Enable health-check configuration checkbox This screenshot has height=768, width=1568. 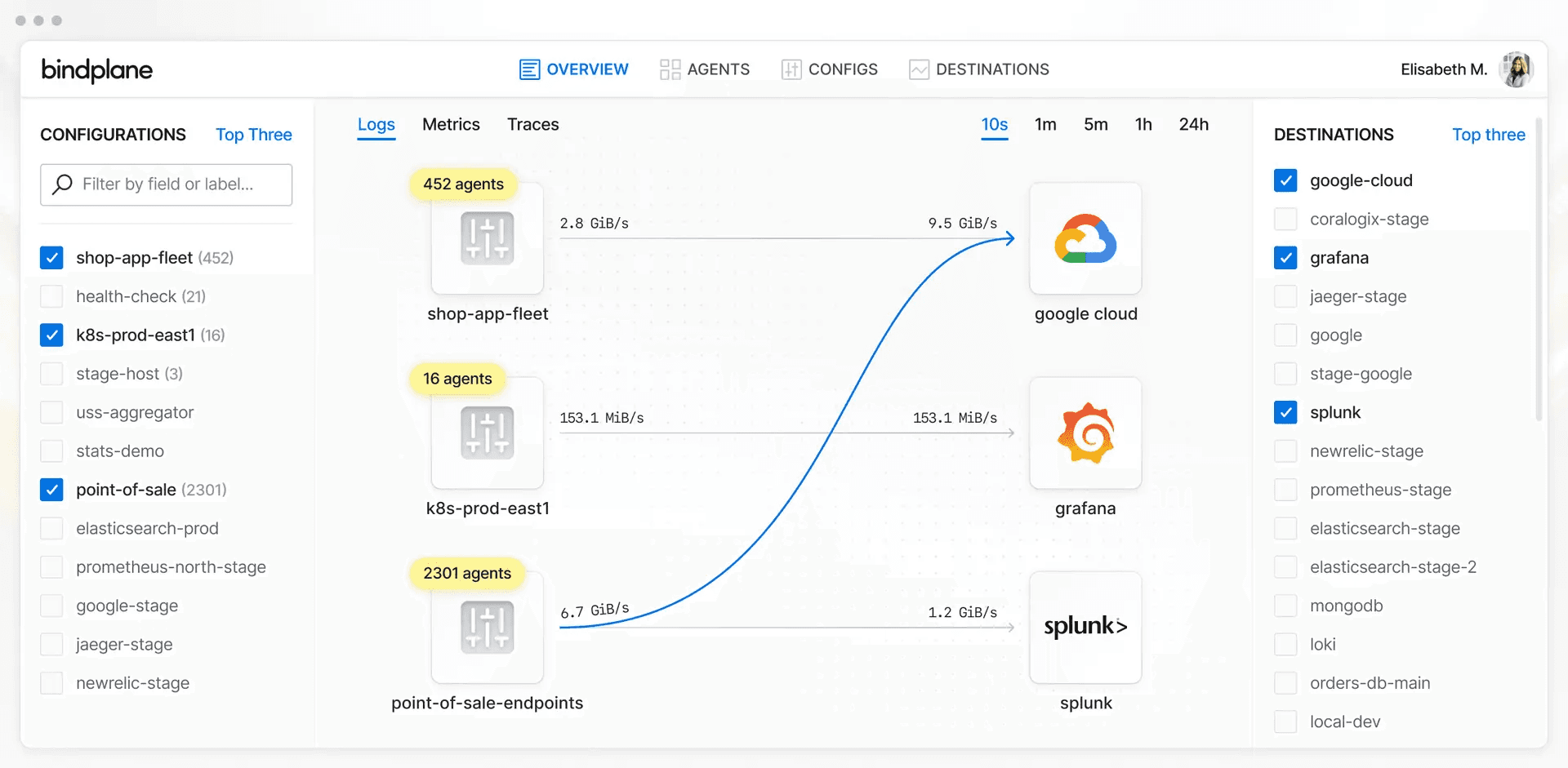51,296
